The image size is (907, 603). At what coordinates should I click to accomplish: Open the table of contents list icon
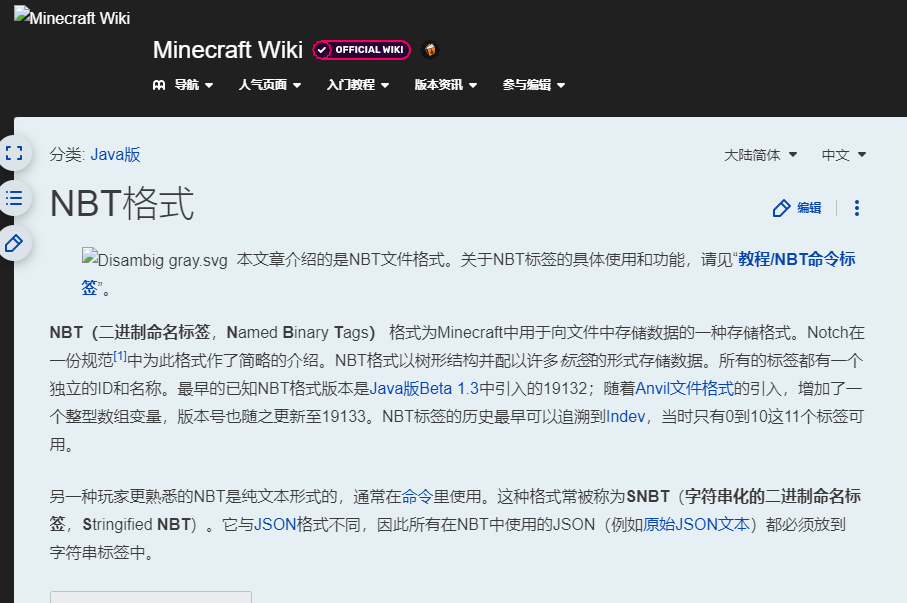(14, 198)
